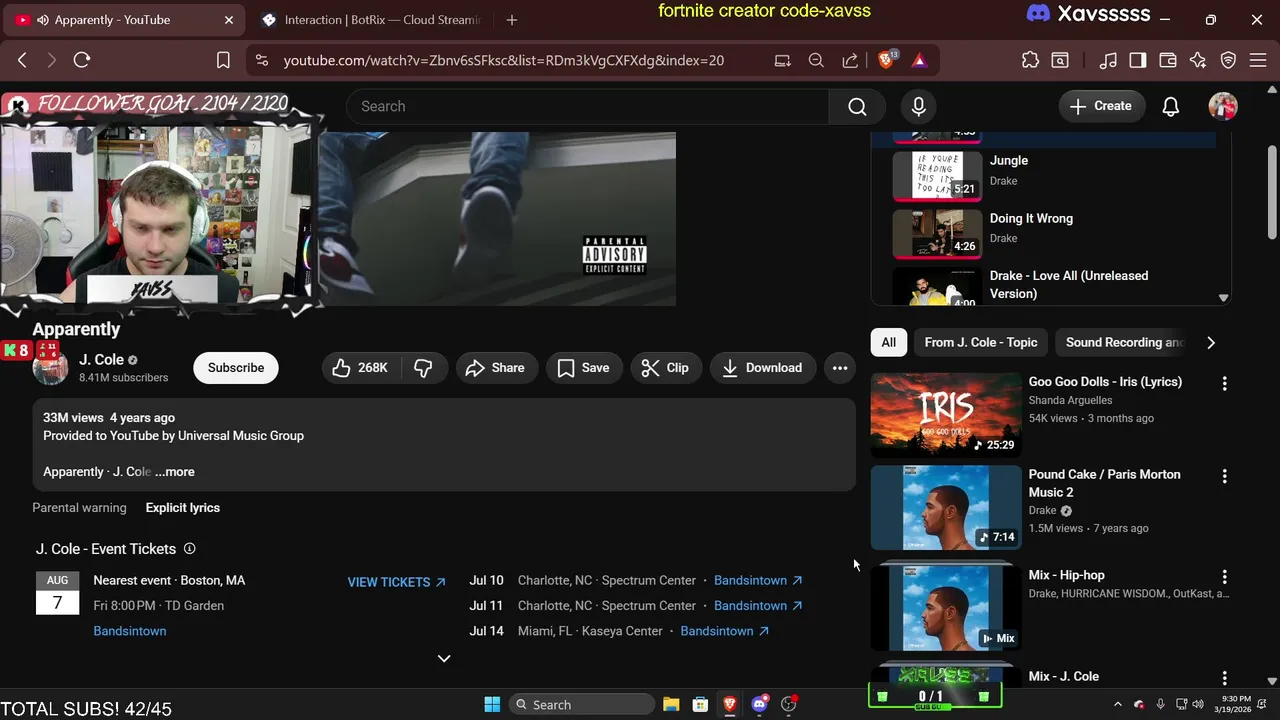This screenshot has width=1280, height=720.
Task: Click the Windows taskbar search box
Action: pos(581,704)
